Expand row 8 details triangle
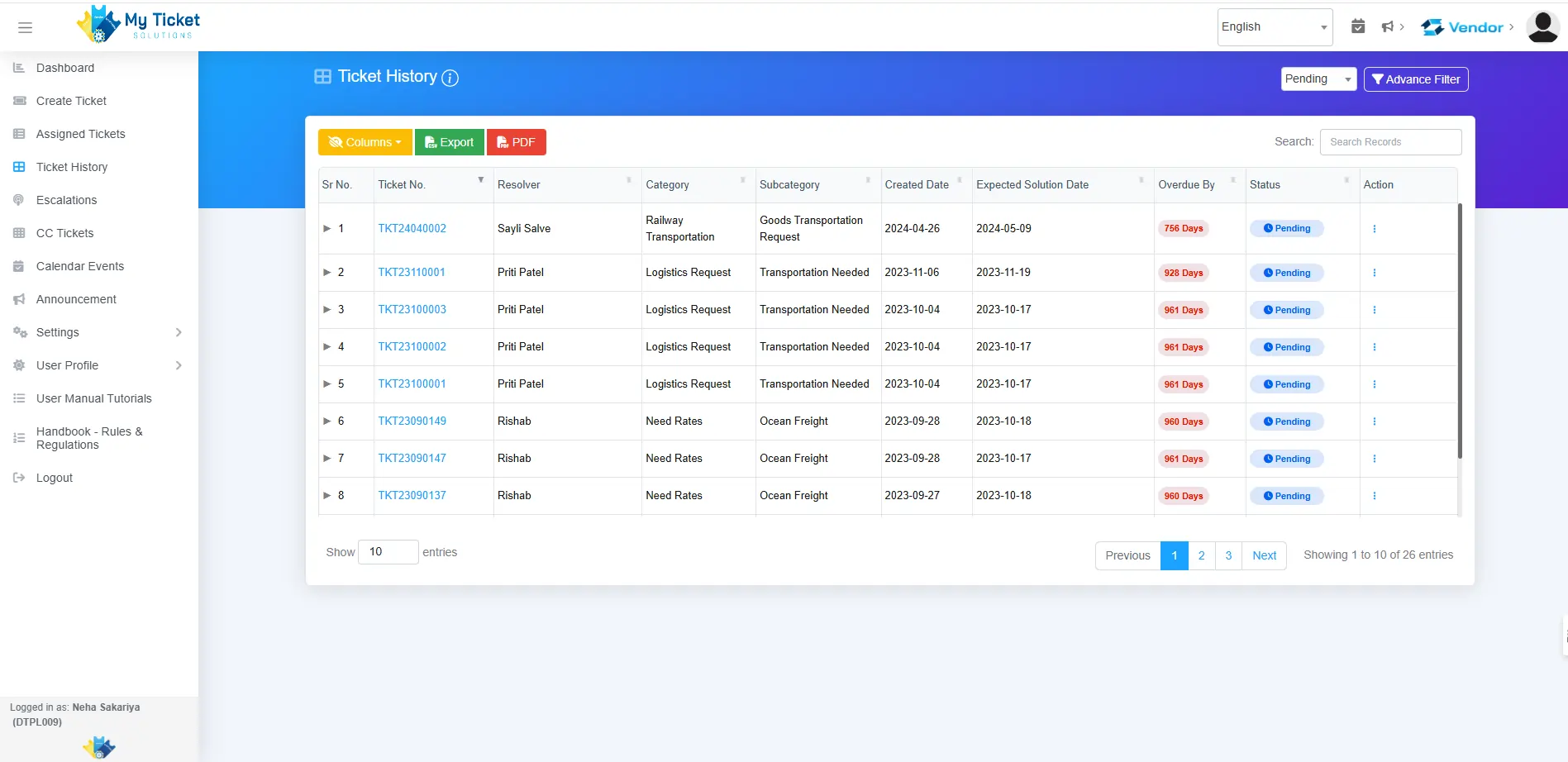The width and height of the screenshot is (1568, 762). pyautogui.click(x=326, y=496)
